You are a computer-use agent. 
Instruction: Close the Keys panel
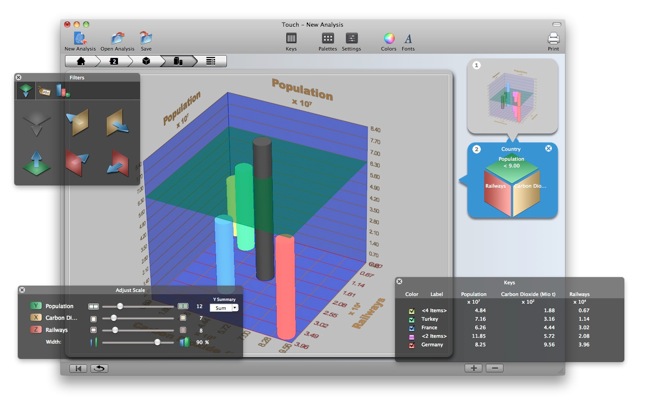(x=399, y=281)
